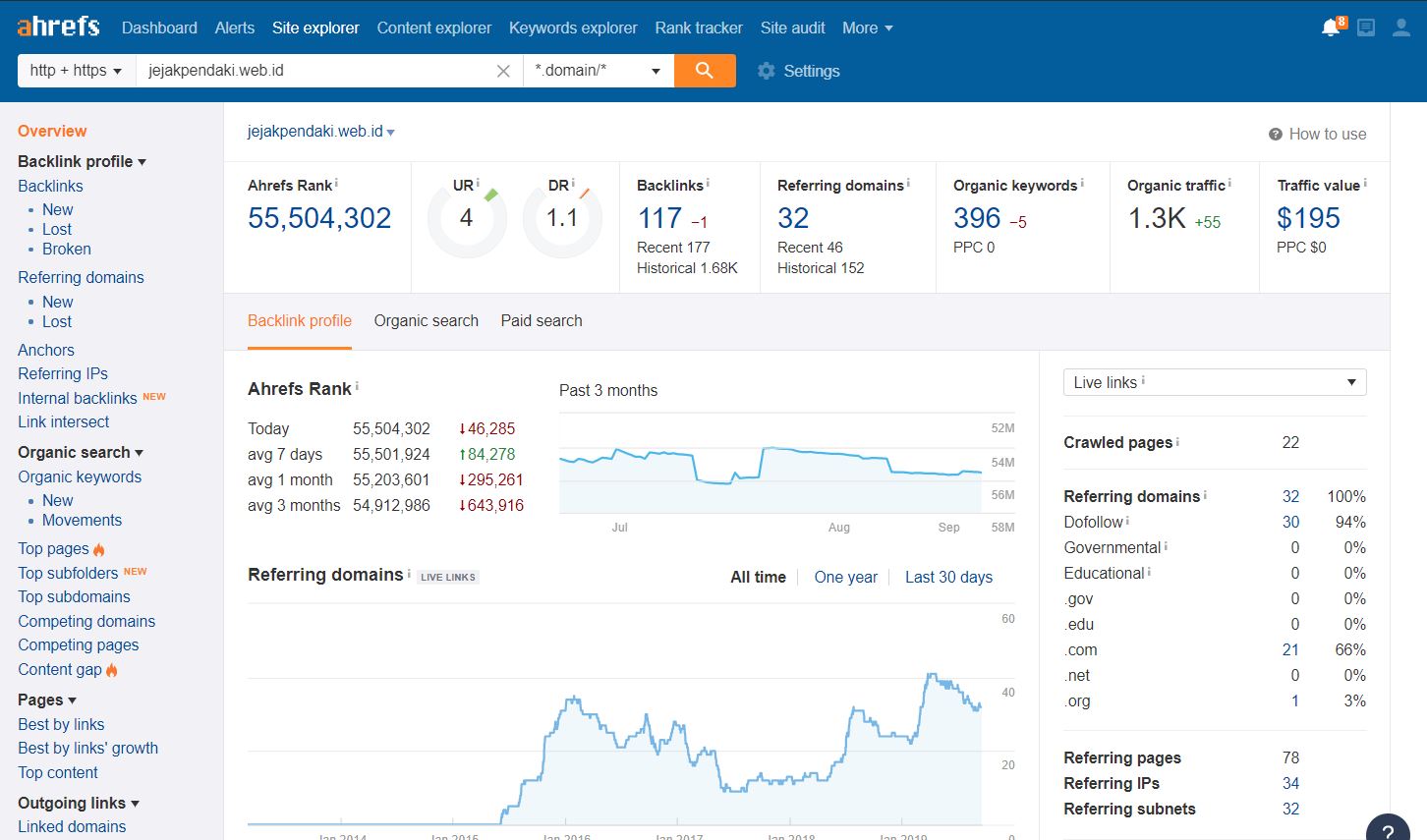Show Referring domains for Last 30 days
Screen dimensions: 1427x840
[x=949, y=577]
